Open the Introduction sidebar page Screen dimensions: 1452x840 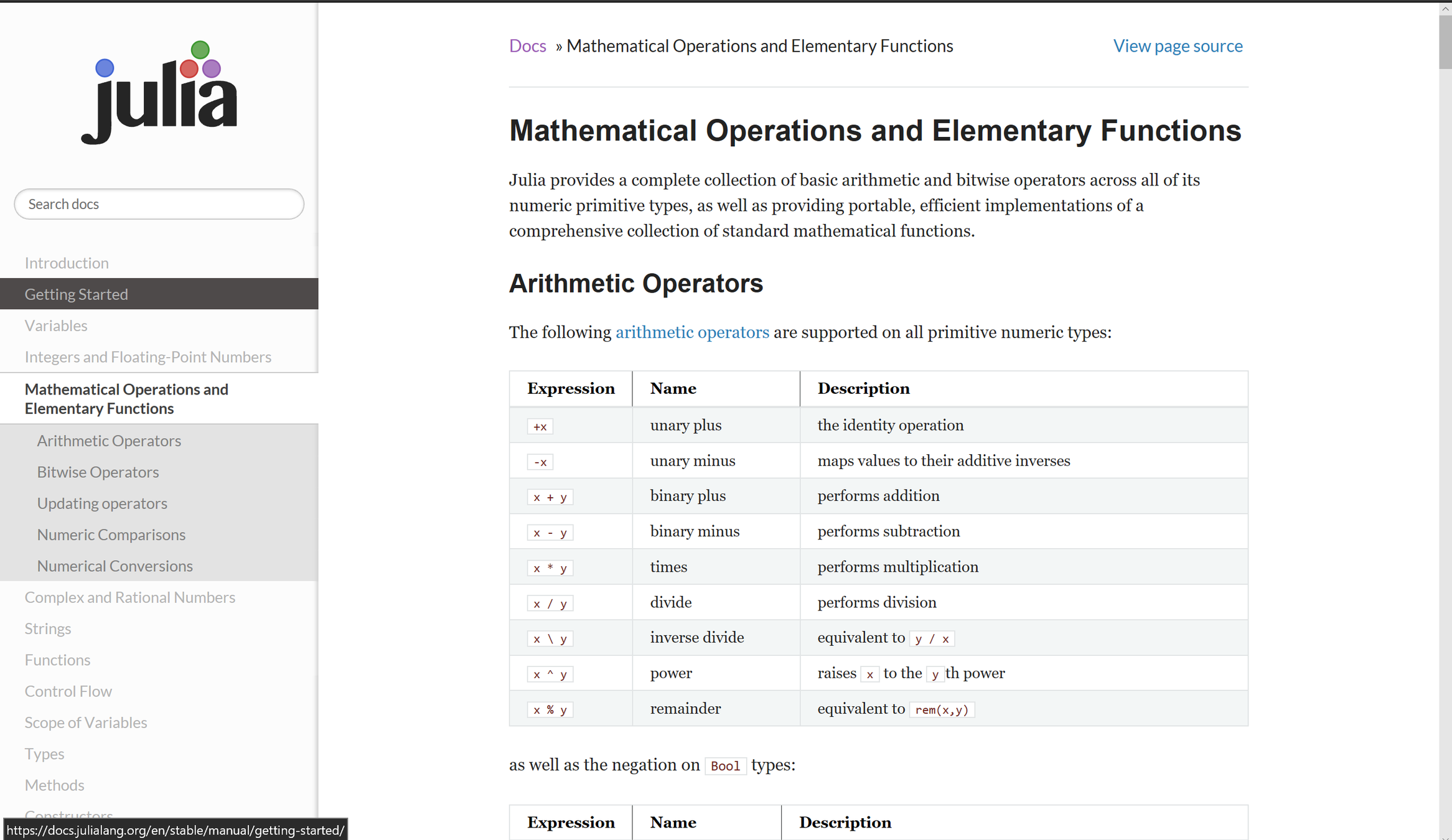(x=67, y=263)
